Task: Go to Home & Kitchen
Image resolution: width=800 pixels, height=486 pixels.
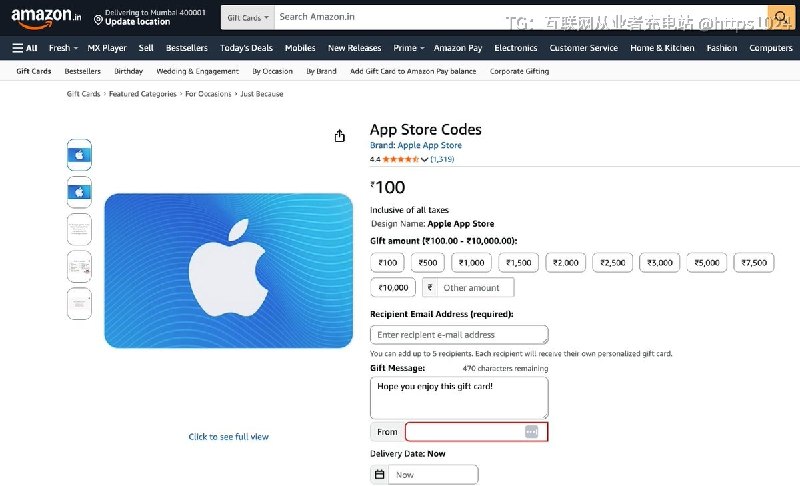Action: click(662, 48)
